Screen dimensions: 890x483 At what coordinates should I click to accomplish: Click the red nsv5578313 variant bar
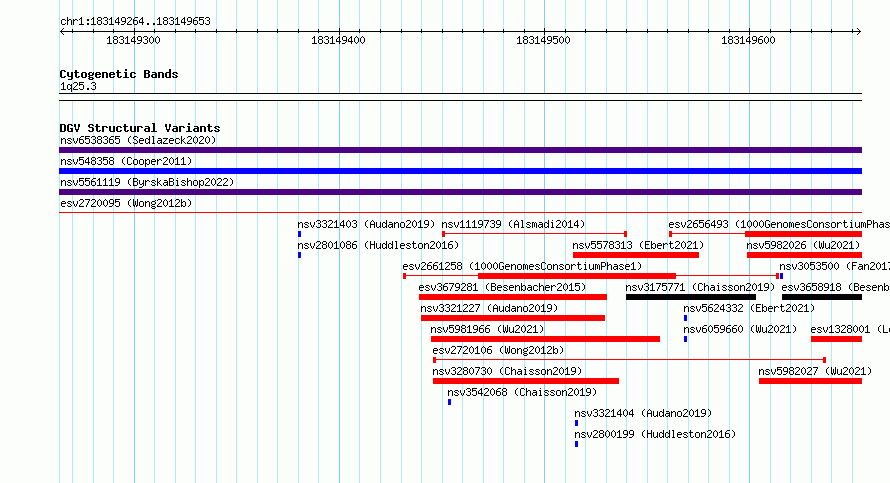coord(636,255)
